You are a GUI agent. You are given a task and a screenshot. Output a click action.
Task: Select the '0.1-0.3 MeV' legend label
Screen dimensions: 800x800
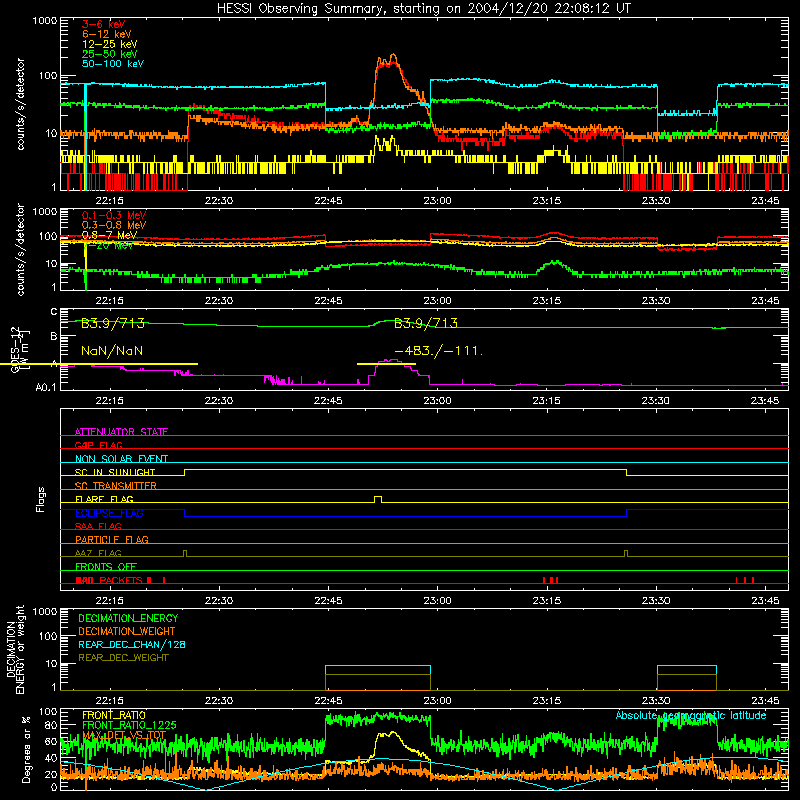point(114,215)
